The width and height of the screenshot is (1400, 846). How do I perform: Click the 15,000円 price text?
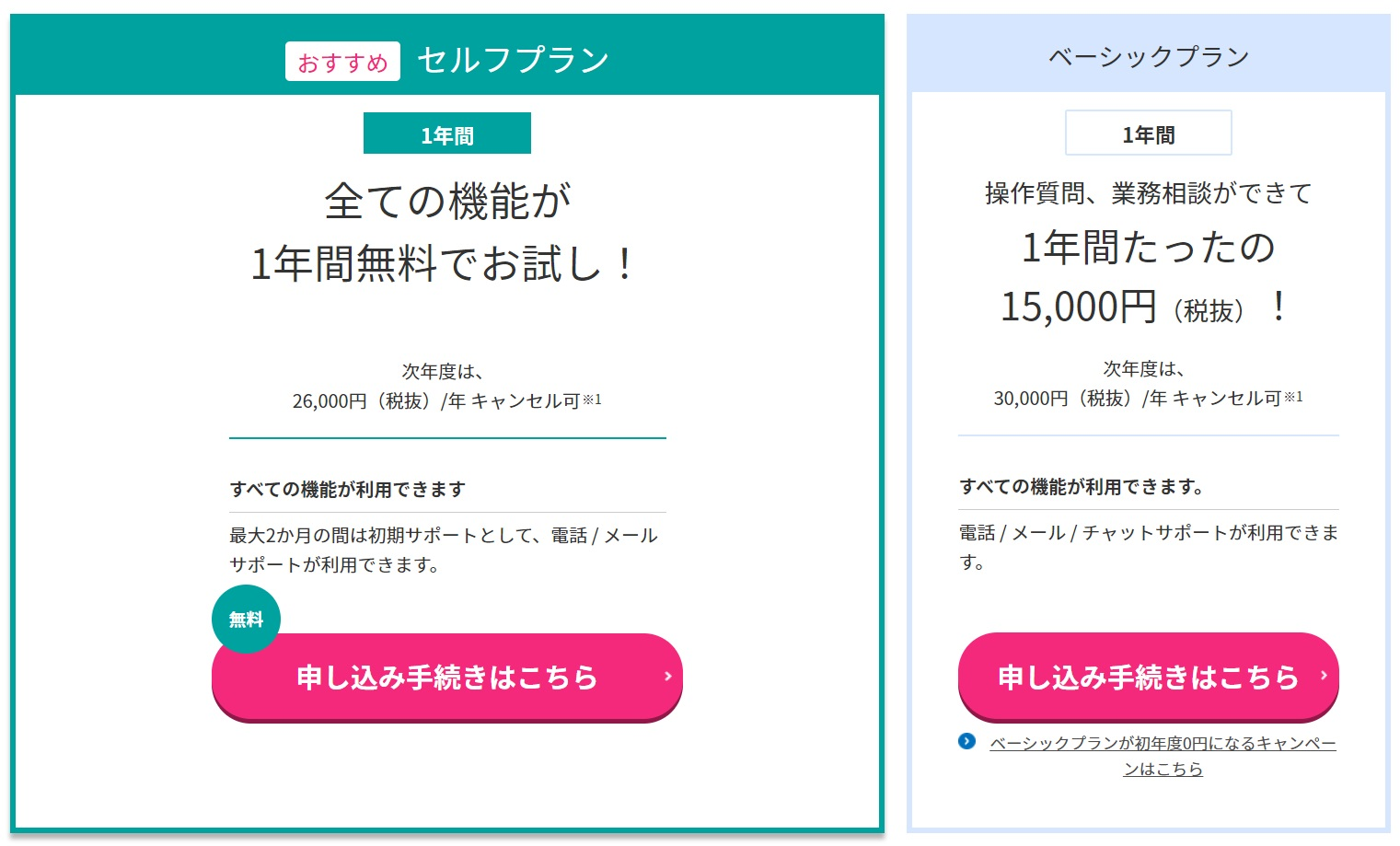pyautogui.click(x=1078, y=307)
